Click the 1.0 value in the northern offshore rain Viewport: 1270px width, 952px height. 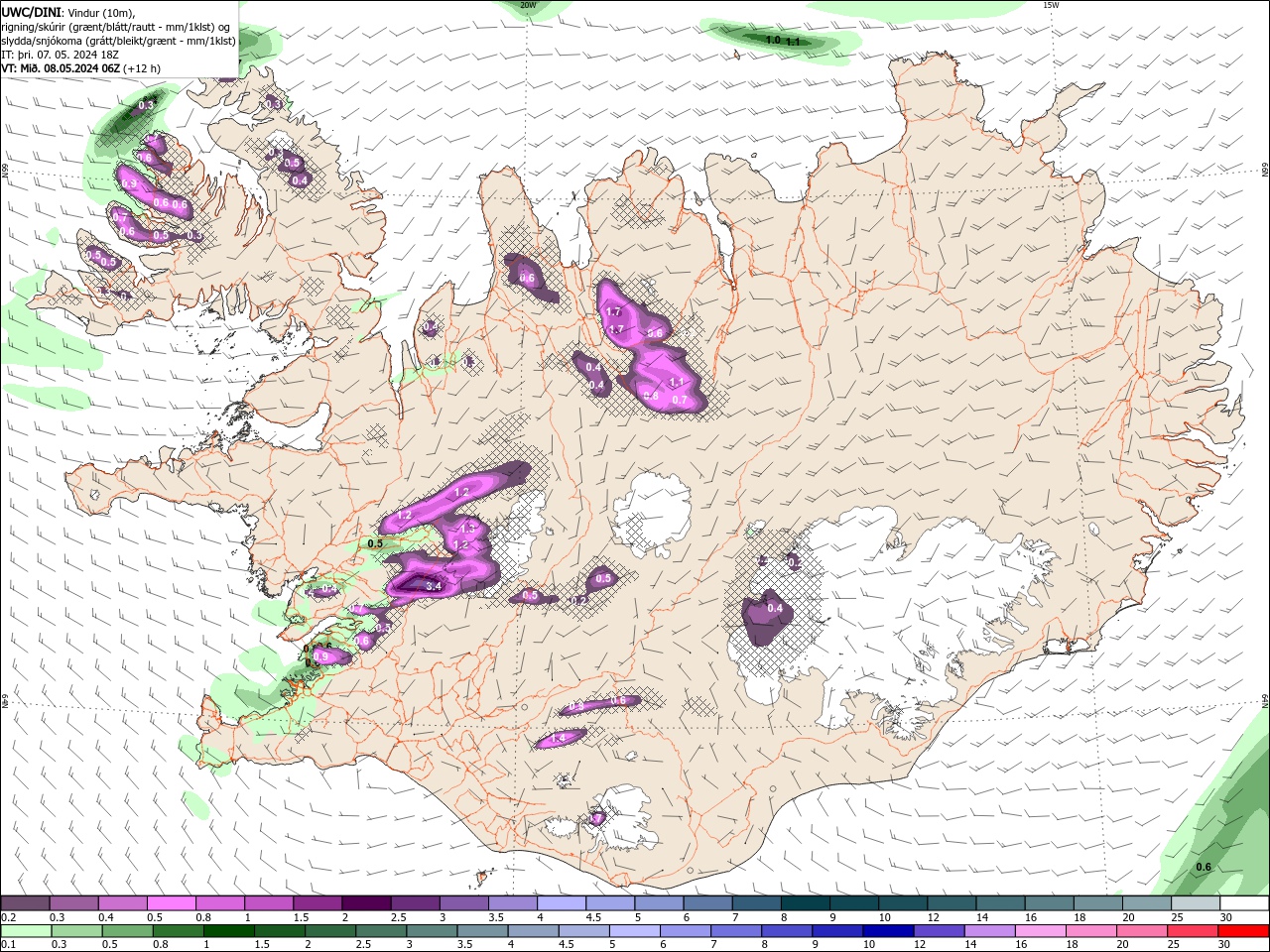point(773,40)
